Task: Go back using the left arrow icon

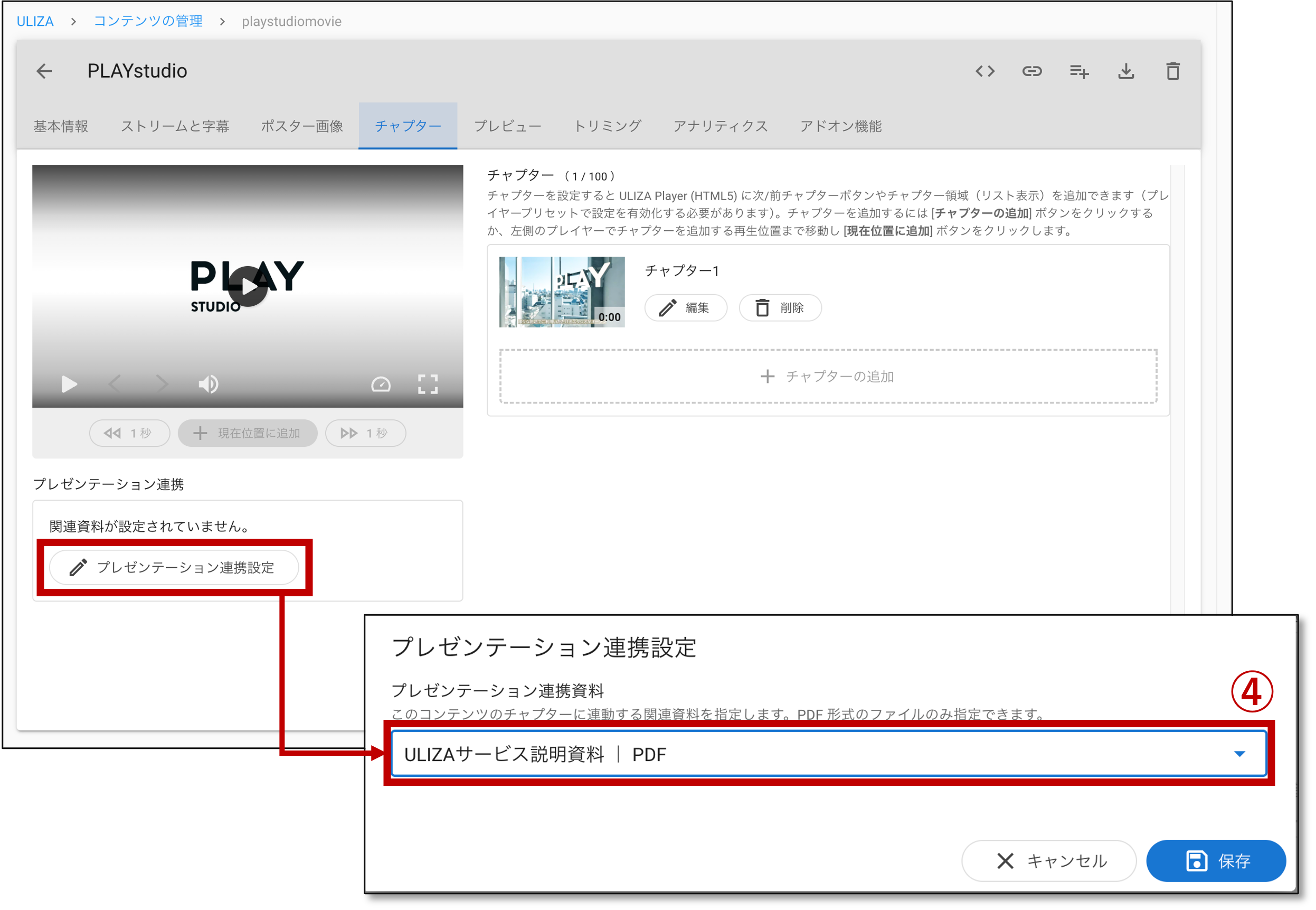Action: pos(44,71)
